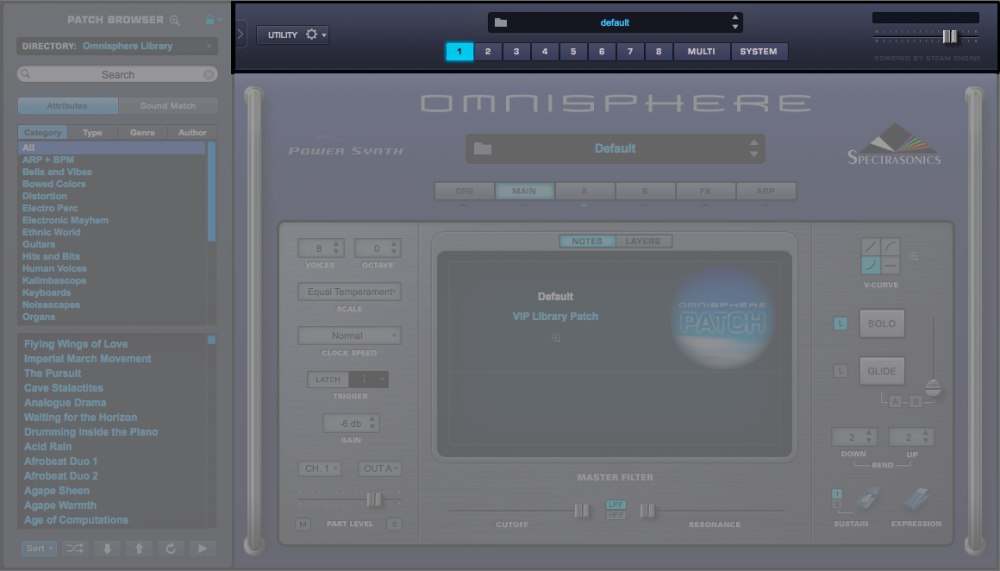This screenshot has height=571, width=1000.
Task: Open the Normal clock speed dropdown
Action: click(349, 336)
